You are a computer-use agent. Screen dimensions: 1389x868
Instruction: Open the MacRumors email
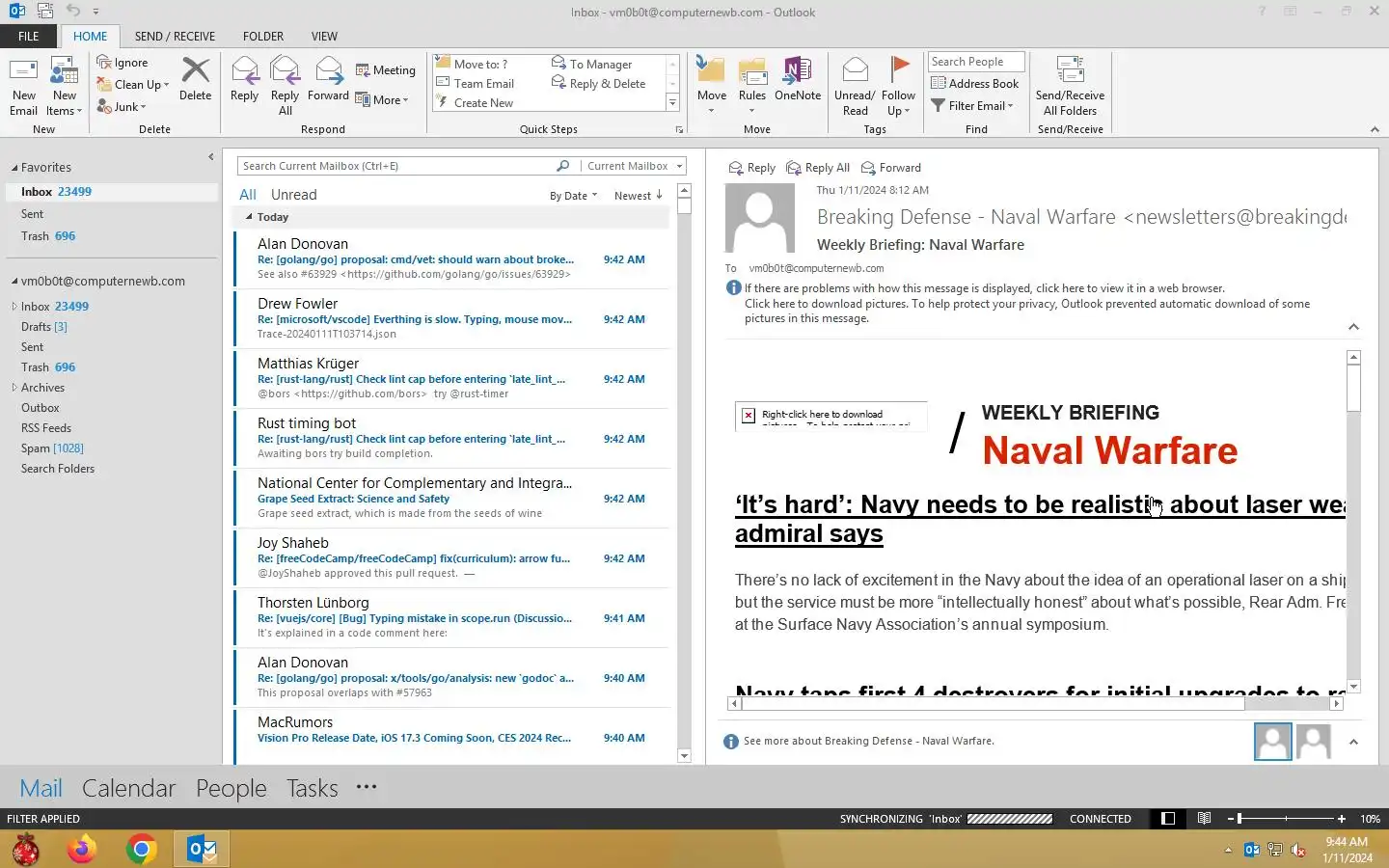pyautogui.click(x=452, y=737)
